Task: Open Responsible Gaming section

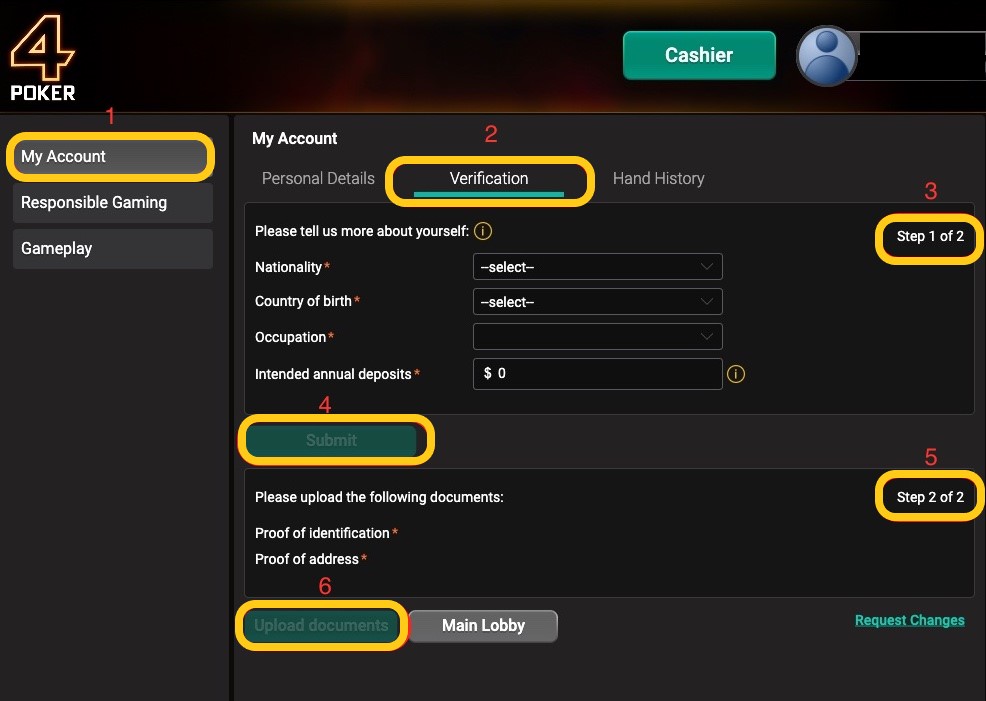Action: [x=113, y=202]
